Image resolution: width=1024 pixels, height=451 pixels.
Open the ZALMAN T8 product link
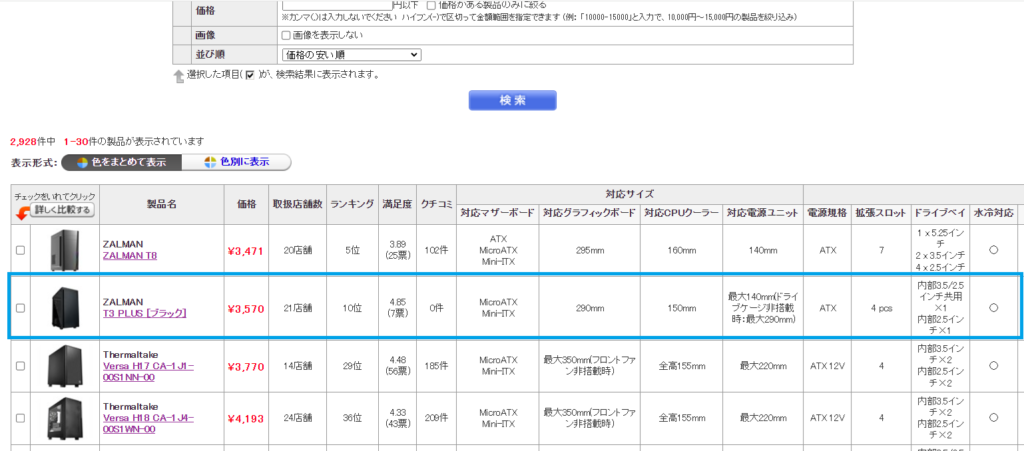coord(129,255)
